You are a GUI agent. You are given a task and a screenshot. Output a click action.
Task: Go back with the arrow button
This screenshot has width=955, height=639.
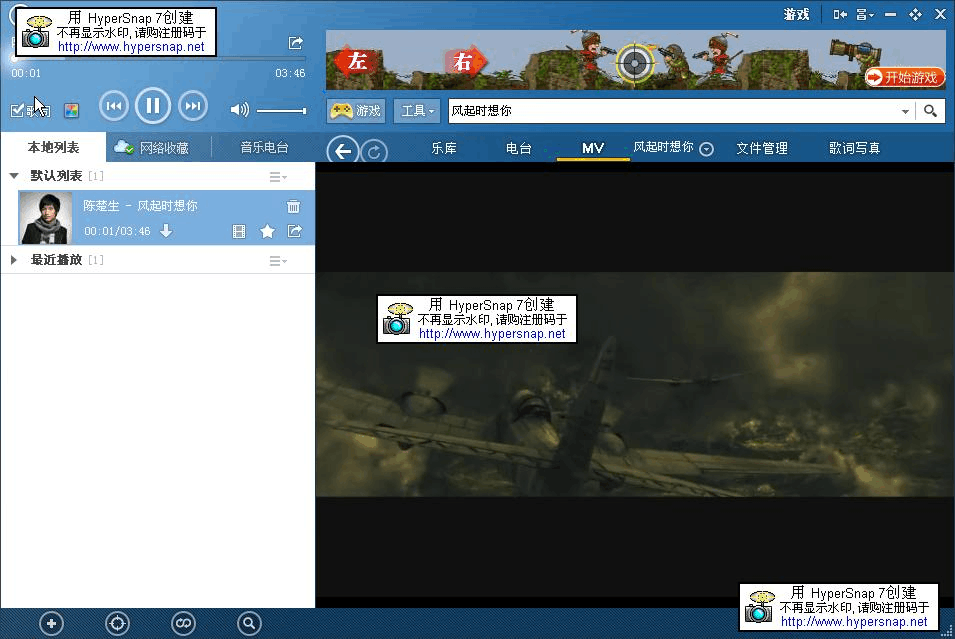[x=343, y=150]
